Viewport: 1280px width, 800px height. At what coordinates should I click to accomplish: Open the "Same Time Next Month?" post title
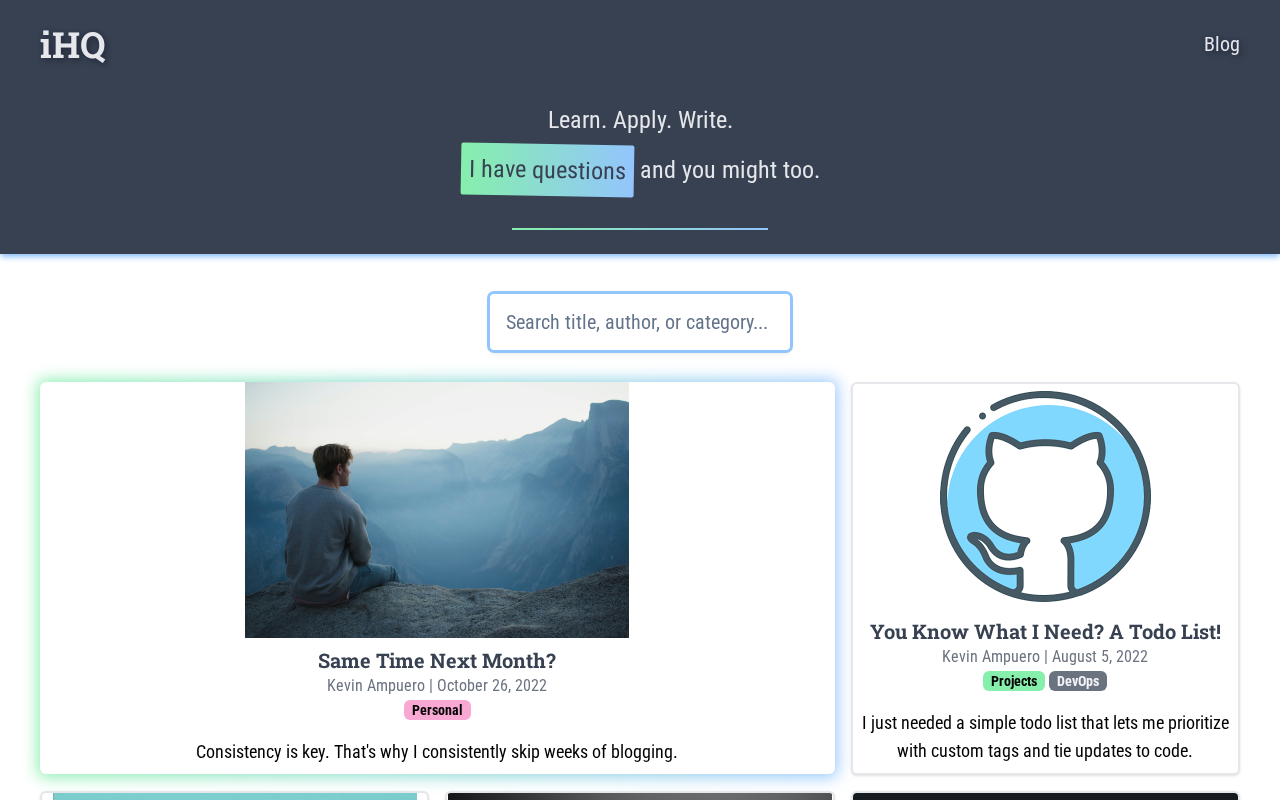(437, 661)
